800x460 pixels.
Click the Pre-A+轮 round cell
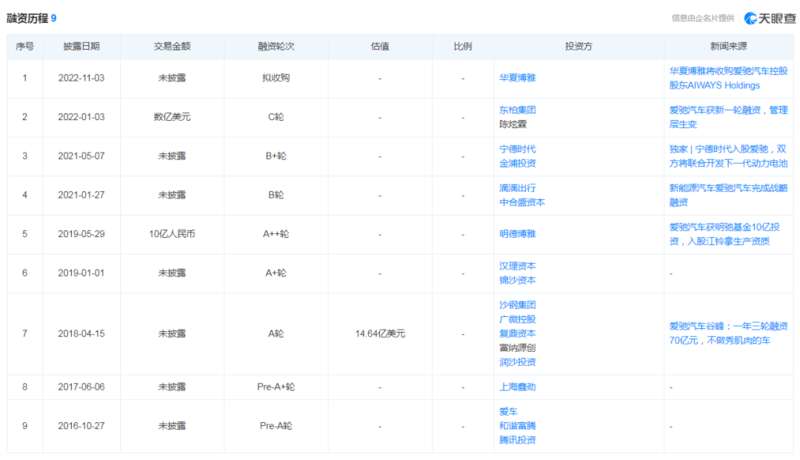coord(276,387)
